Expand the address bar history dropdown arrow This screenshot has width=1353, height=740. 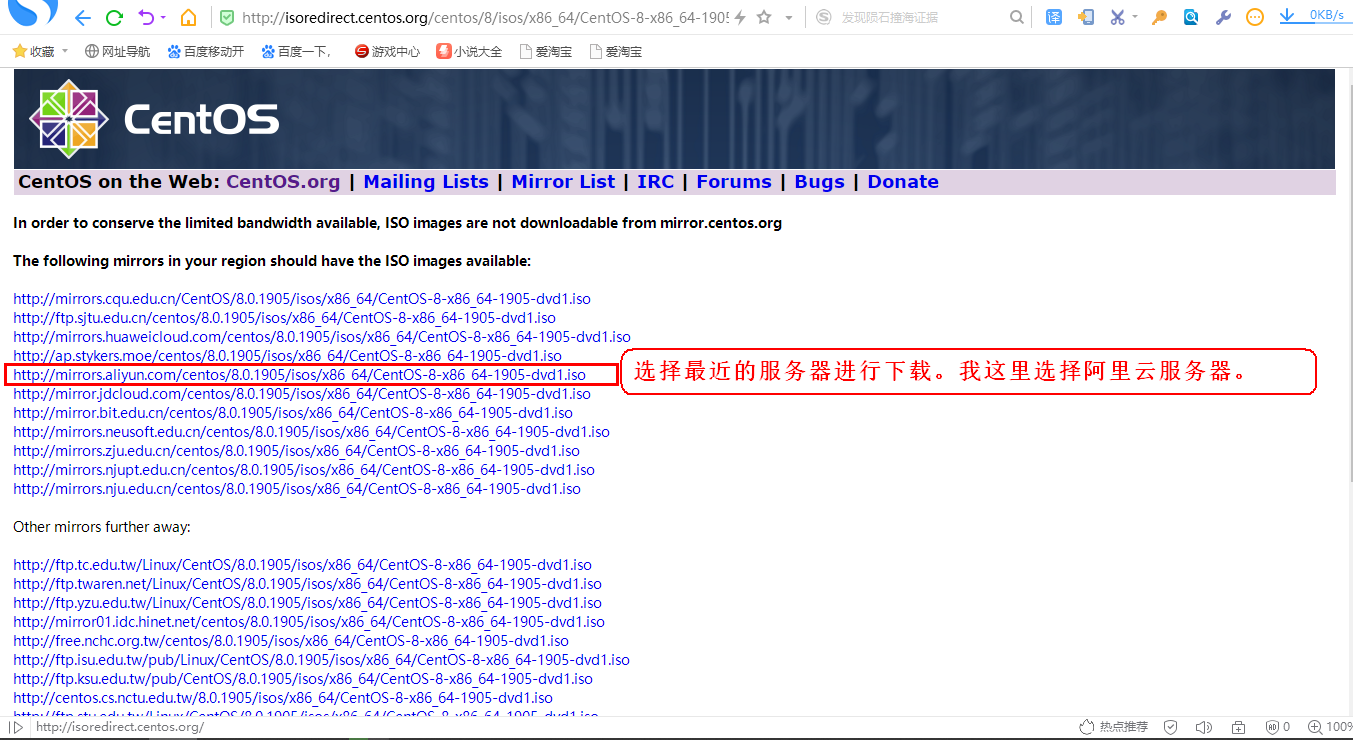(x=789, y=18)
